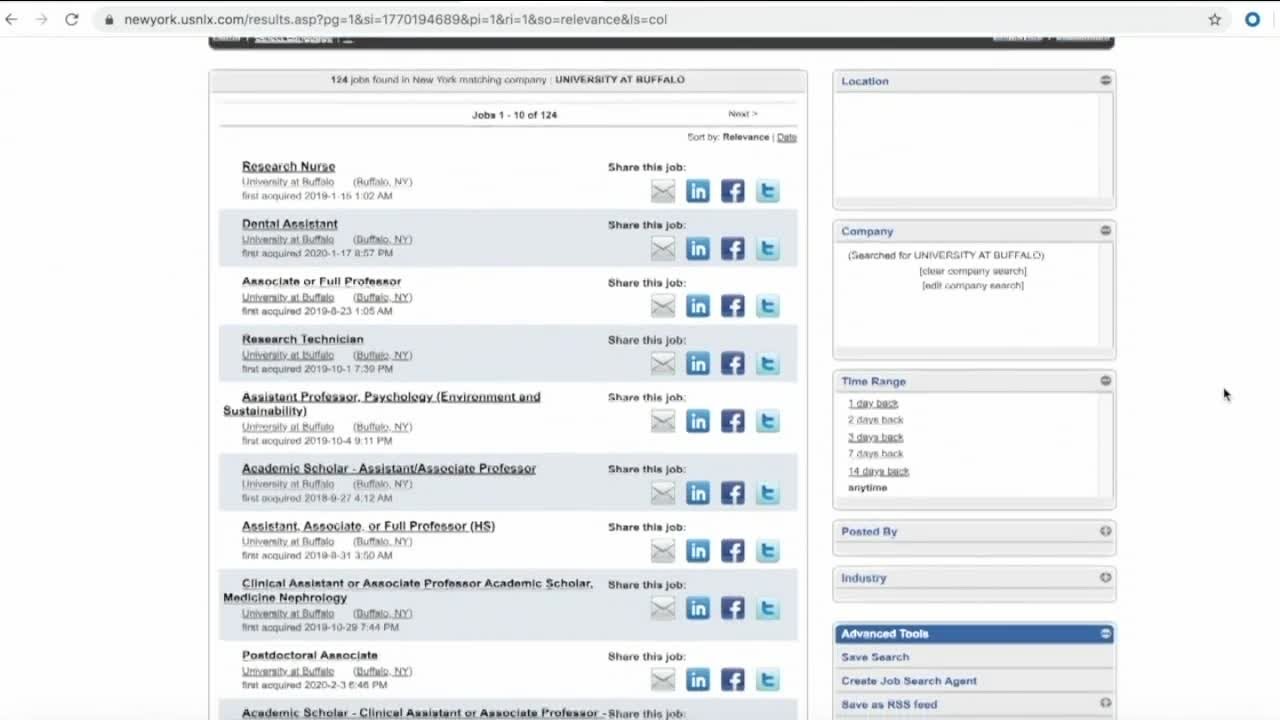Email the Research Nurse job
Screen dimensions: 1280x720
[x=663, y=191]
